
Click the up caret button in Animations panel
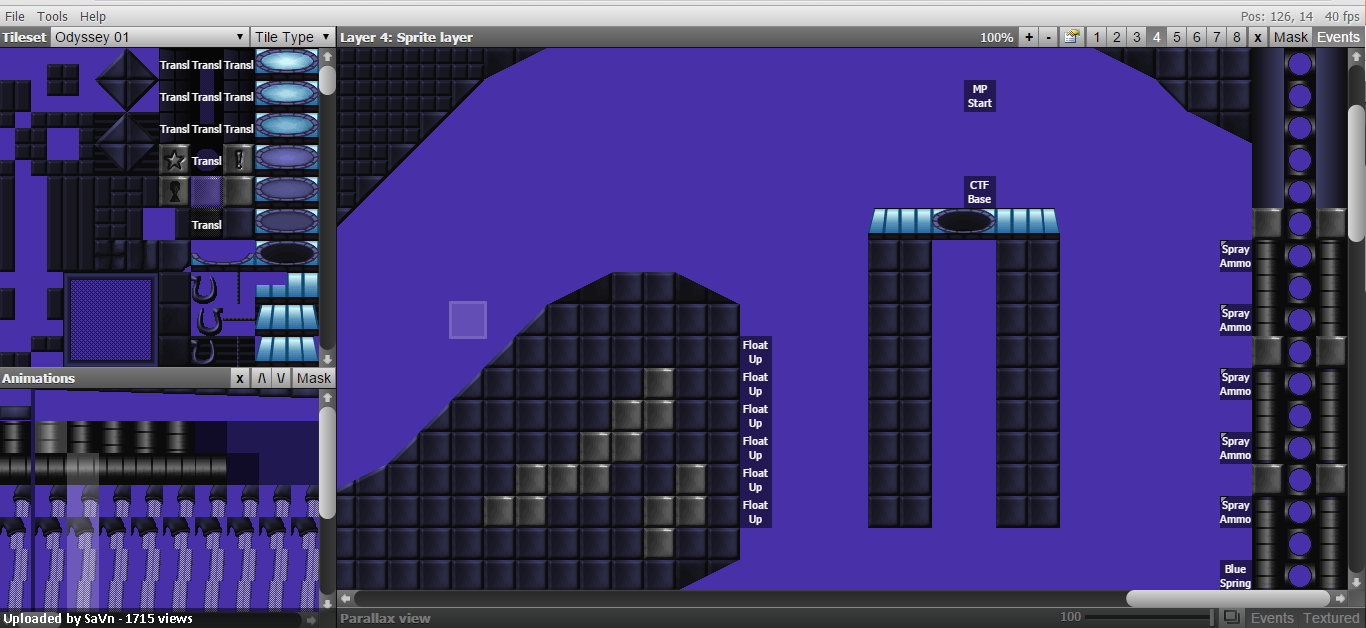click(x=262, y=378)
